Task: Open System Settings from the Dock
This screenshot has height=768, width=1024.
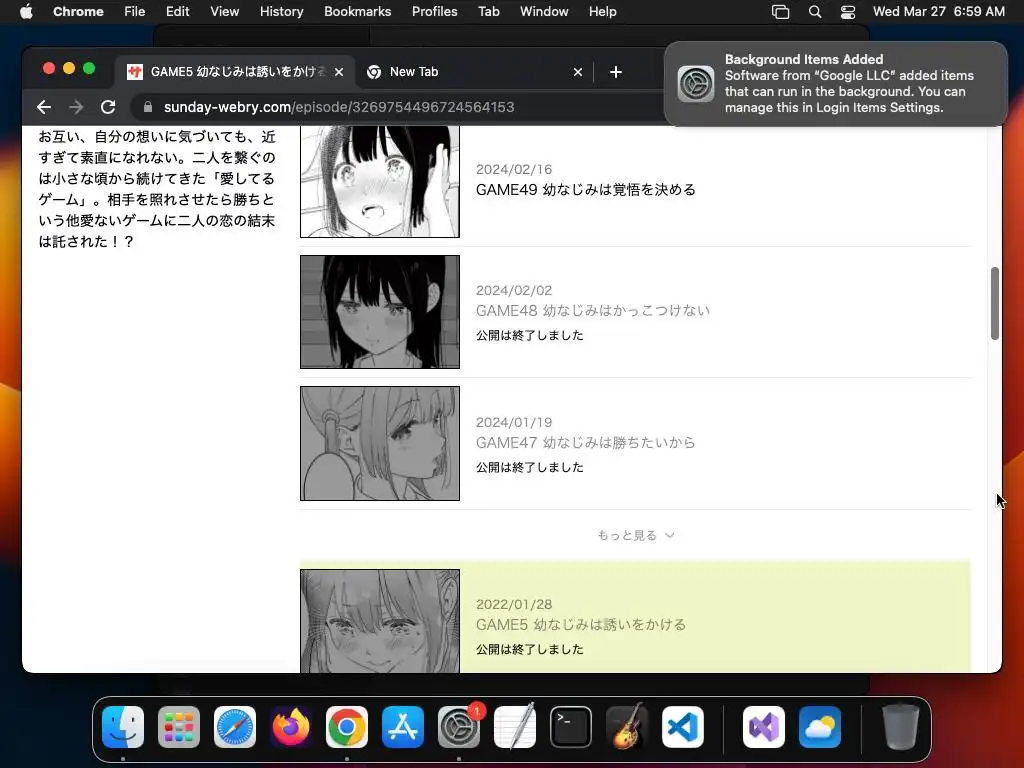Action: tap(459, 727)
